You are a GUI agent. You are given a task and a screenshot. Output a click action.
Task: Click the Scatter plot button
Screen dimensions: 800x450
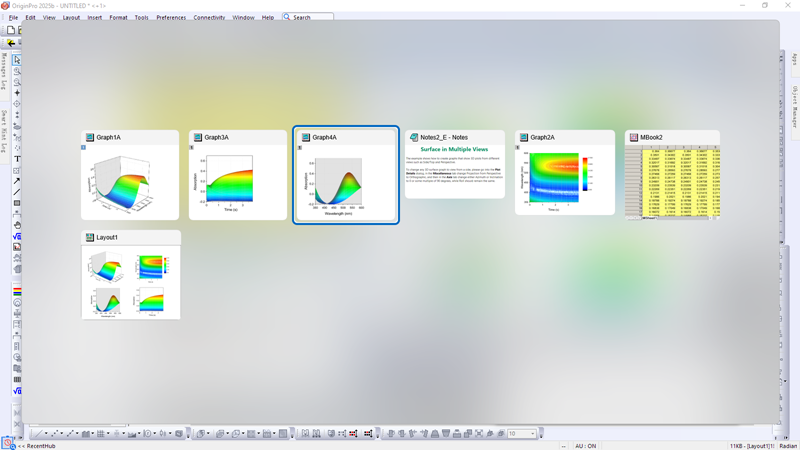coord(55,434)
